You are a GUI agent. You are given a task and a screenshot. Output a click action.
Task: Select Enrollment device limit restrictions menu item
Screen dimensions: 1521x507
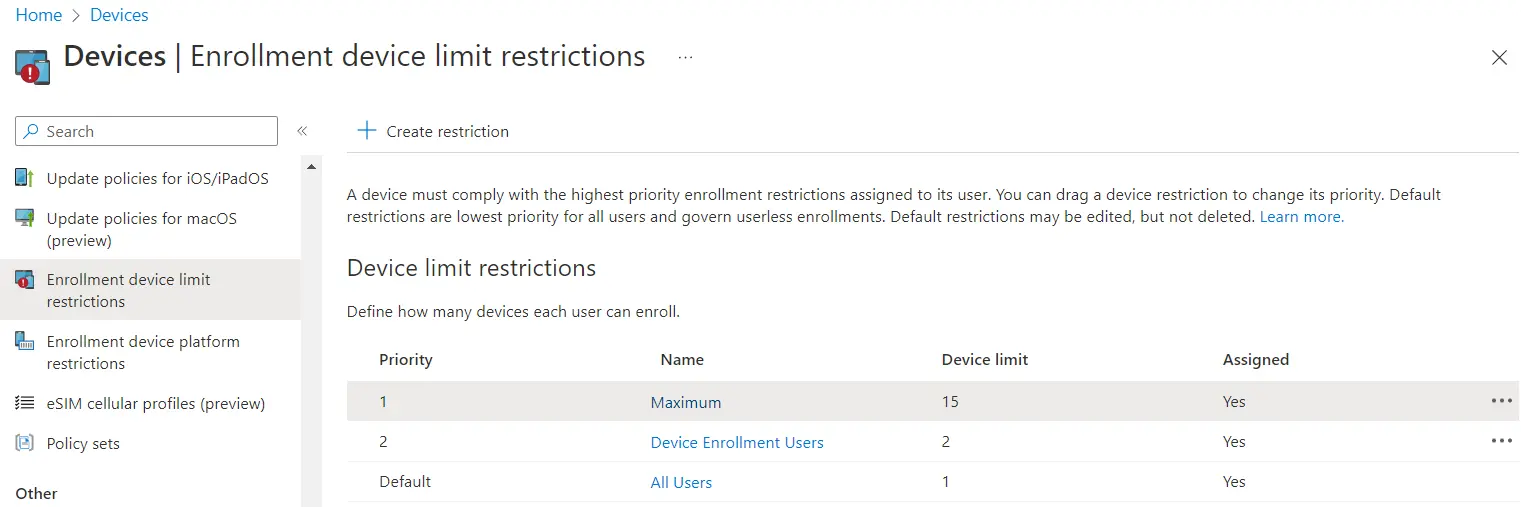(x=128, y=290)
